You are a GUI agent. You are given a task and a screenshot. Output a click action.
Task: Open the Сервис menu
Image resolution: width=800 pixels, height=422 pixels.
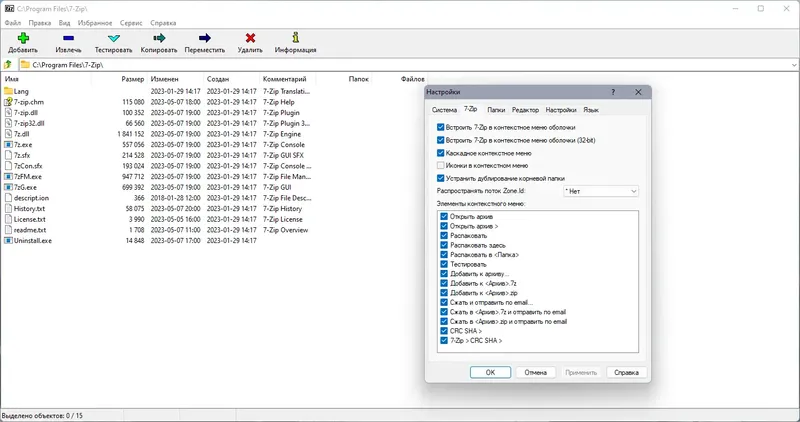(x=131, y=23)
